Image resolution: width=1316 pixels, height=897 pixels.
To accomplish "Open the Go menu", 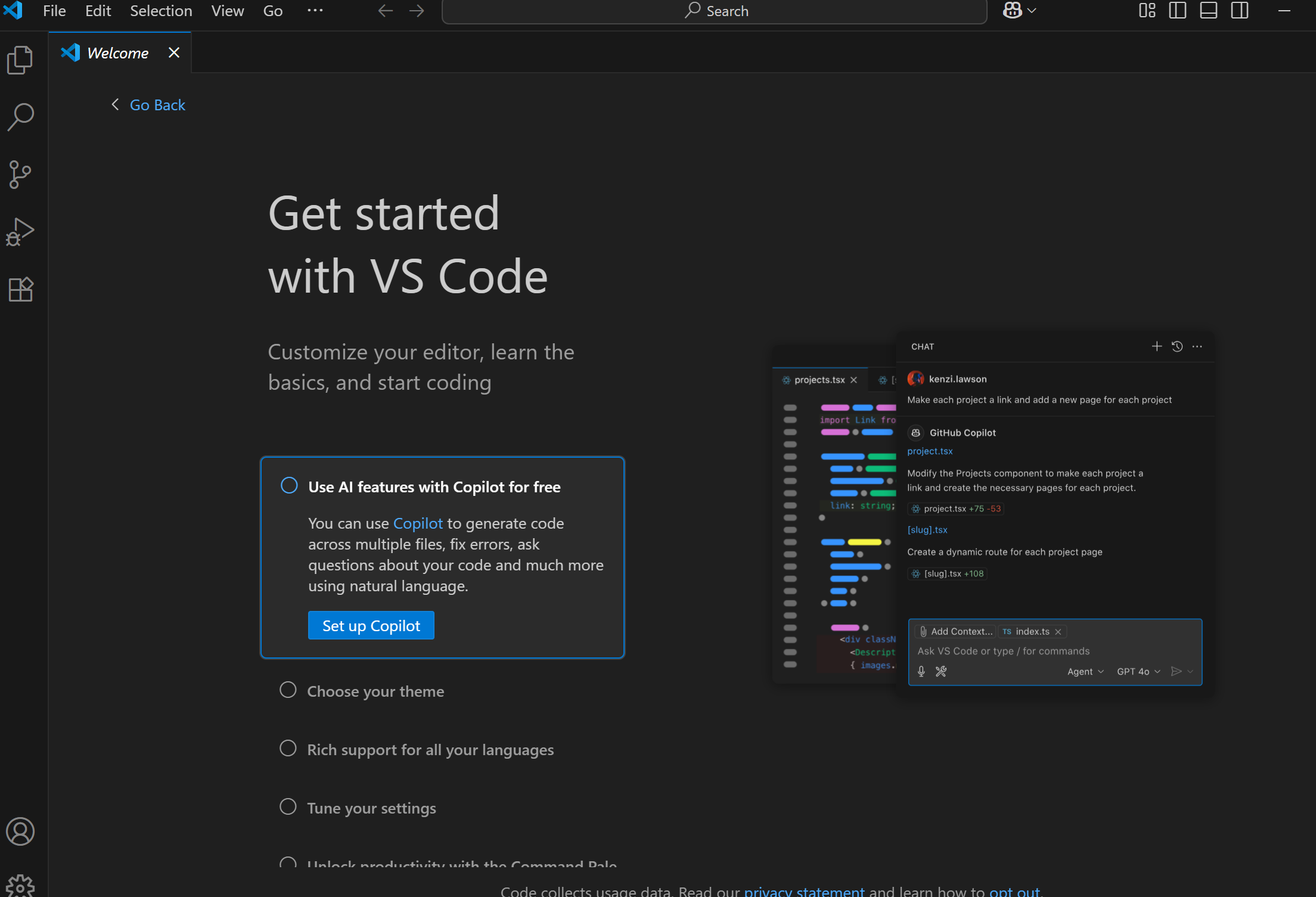I will coord(273,11).
